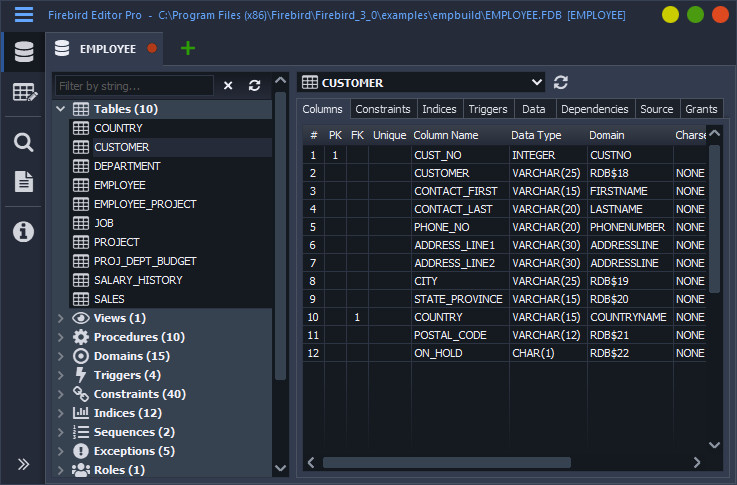Open the SQL document sidebar icon
This screenshot has width=737, height=485.
point(24,181)
